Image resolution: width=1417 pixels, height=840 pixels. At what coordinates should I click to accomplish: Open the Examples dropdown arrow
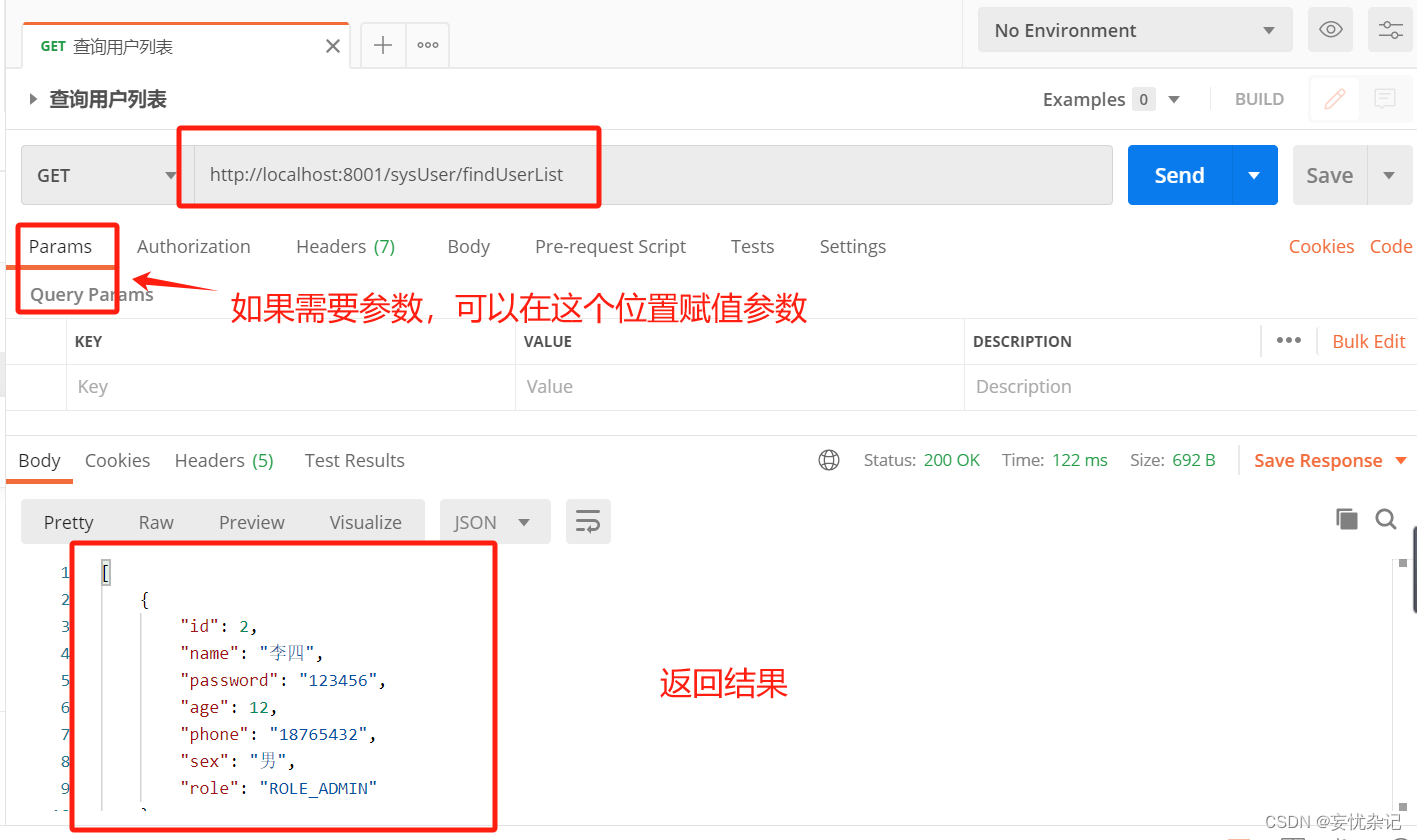(x=1174, y=99)
